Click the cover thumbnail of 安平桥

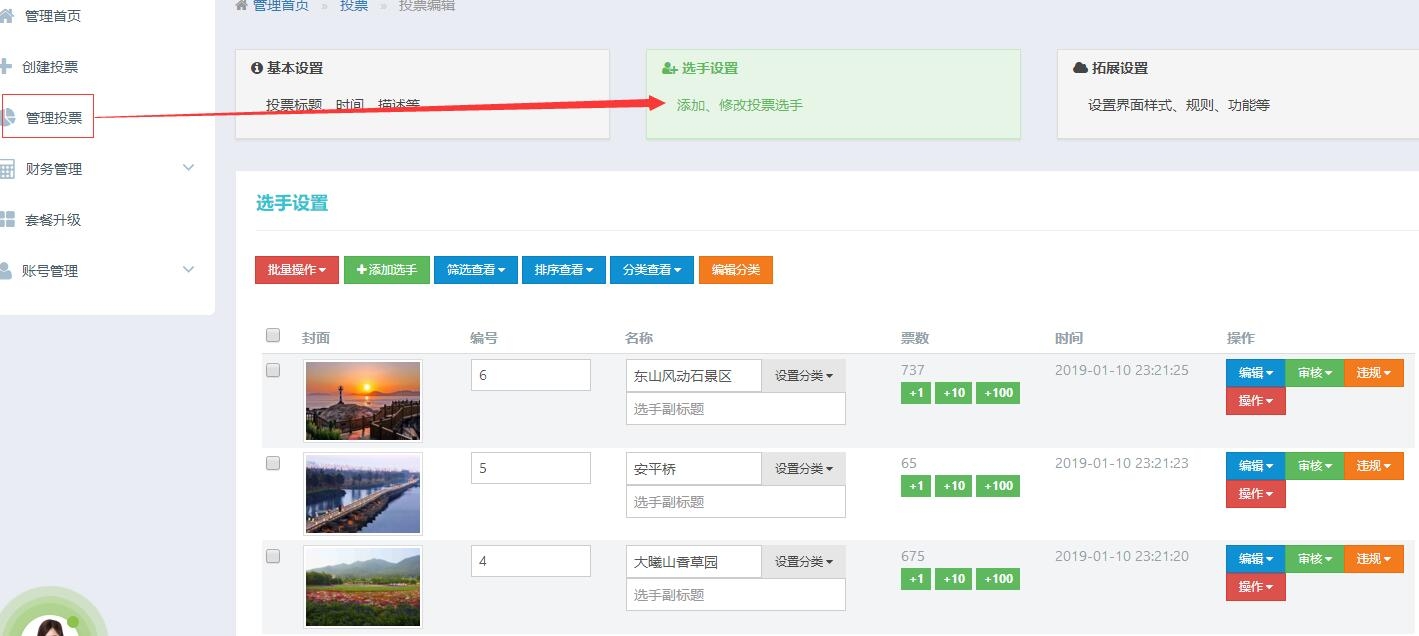pos(362,493)
